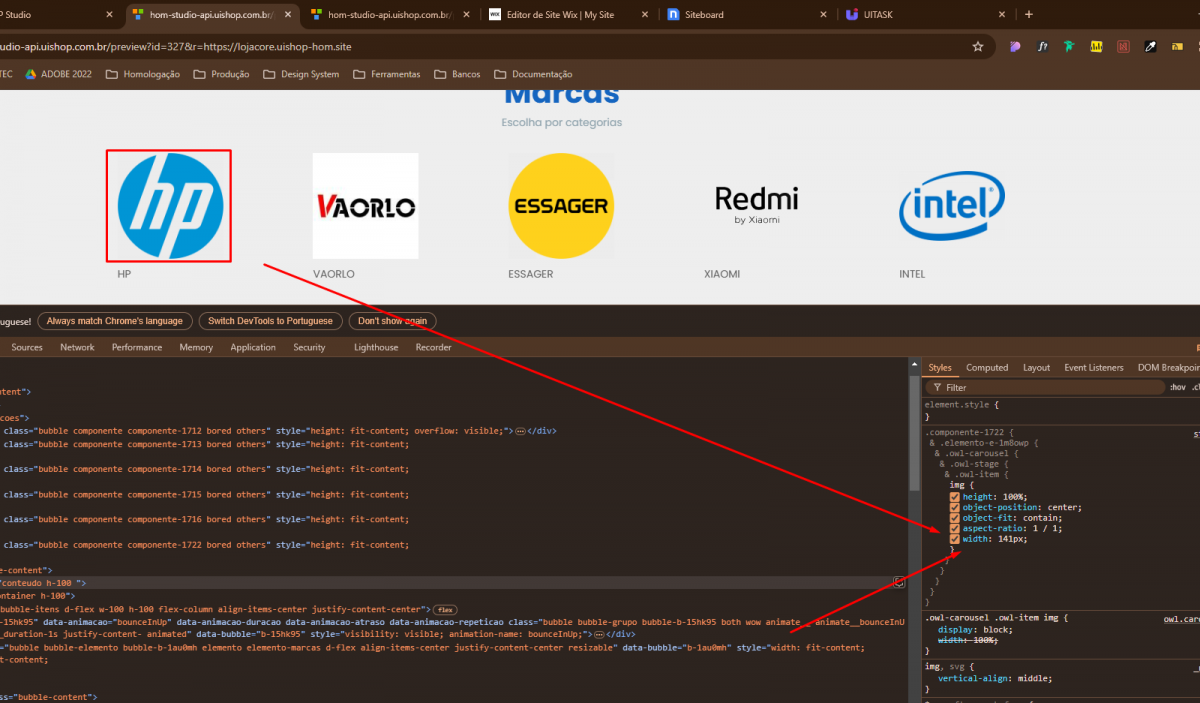
Task: Click the green hummingbird extension icon
Action: [x=1069, y=47]
